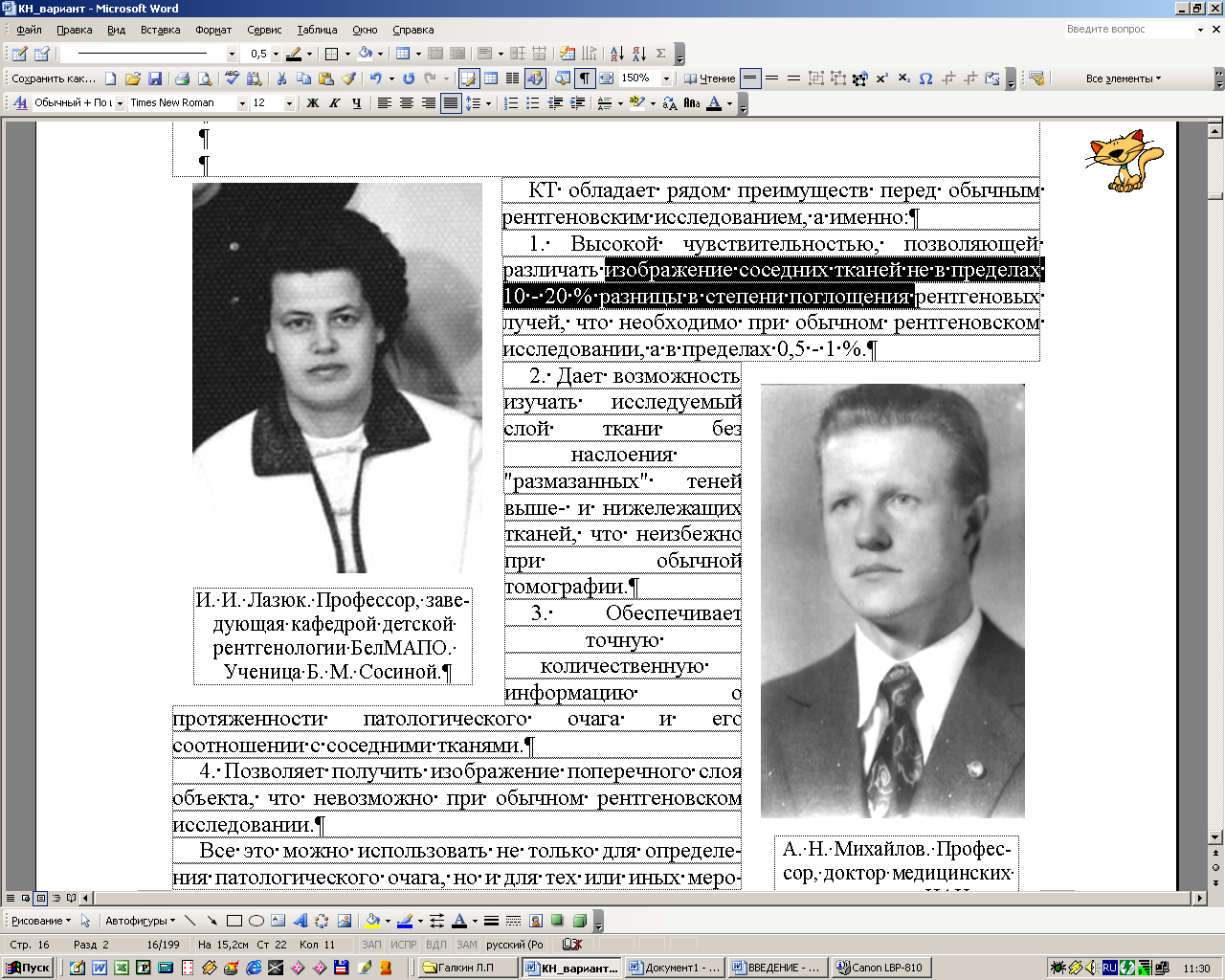
Task: Click the Сохранить как... button
Action: tap(54, 78)
